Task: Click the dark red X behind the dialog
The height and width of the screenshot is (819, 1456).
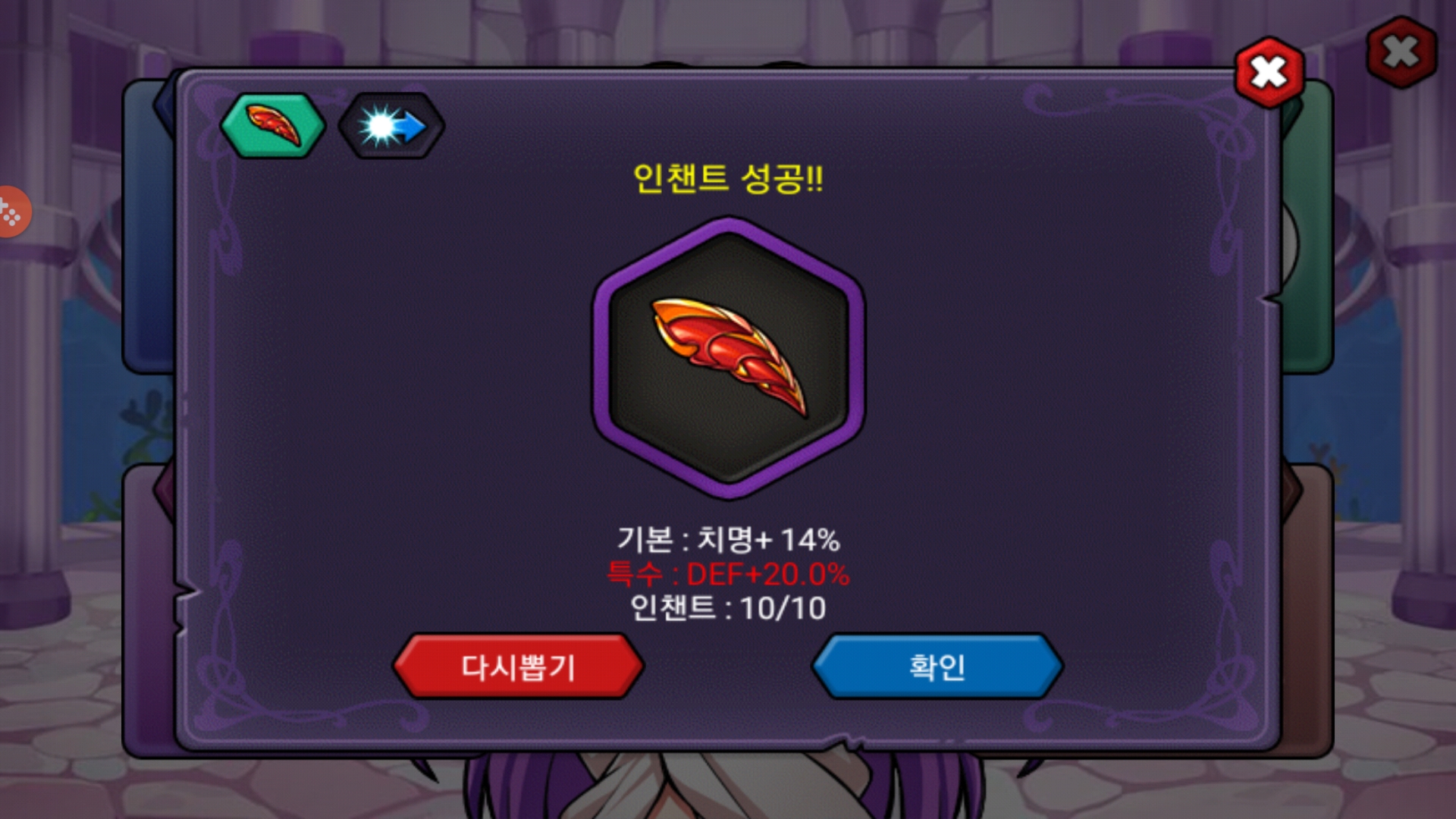Action: pyautogui.click(x=1401, y=52)
